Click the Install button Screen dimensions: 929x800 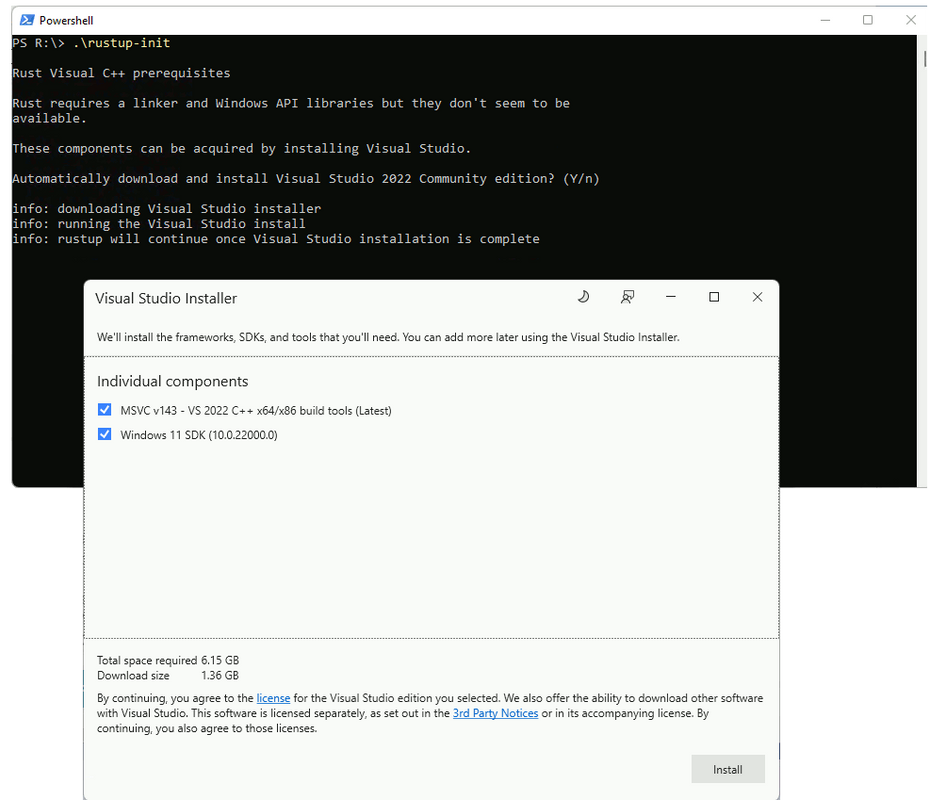click(728, 769)
